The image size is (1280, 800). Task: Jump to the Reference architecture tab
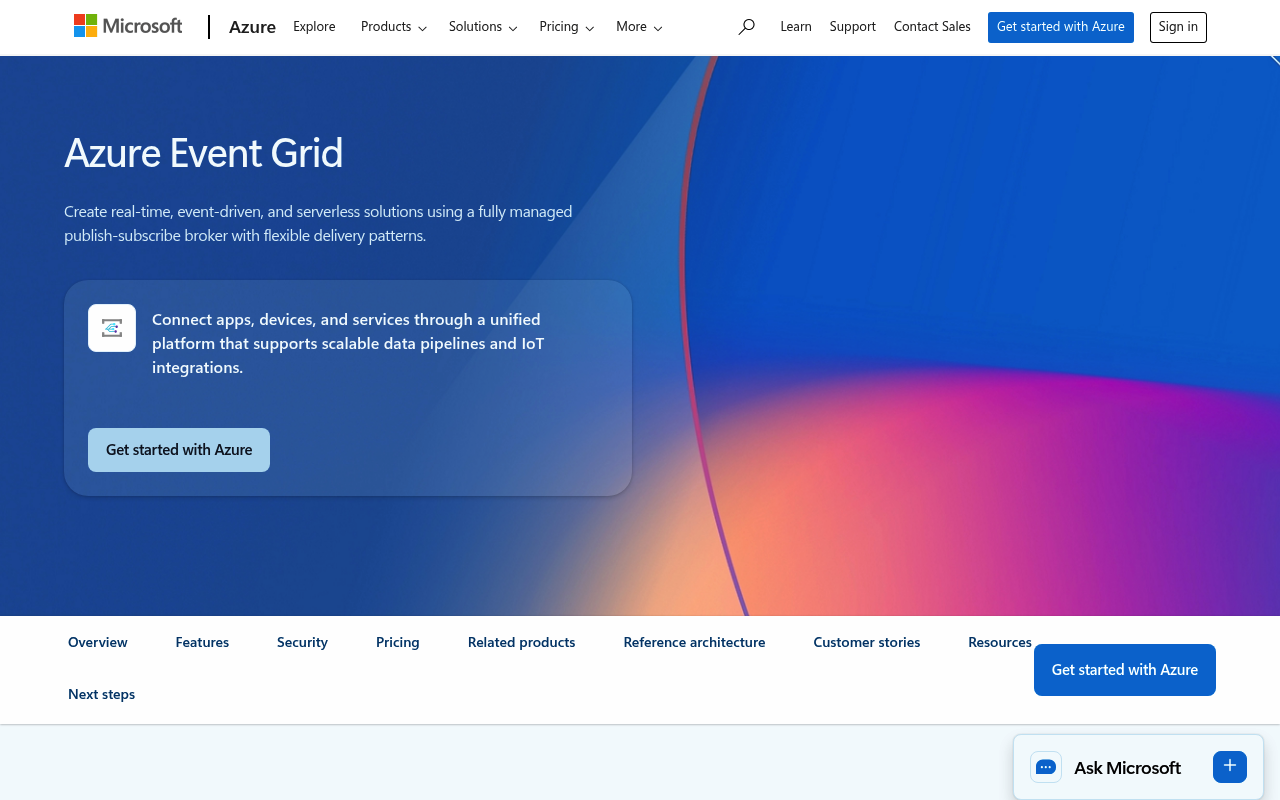click(694, 642)
